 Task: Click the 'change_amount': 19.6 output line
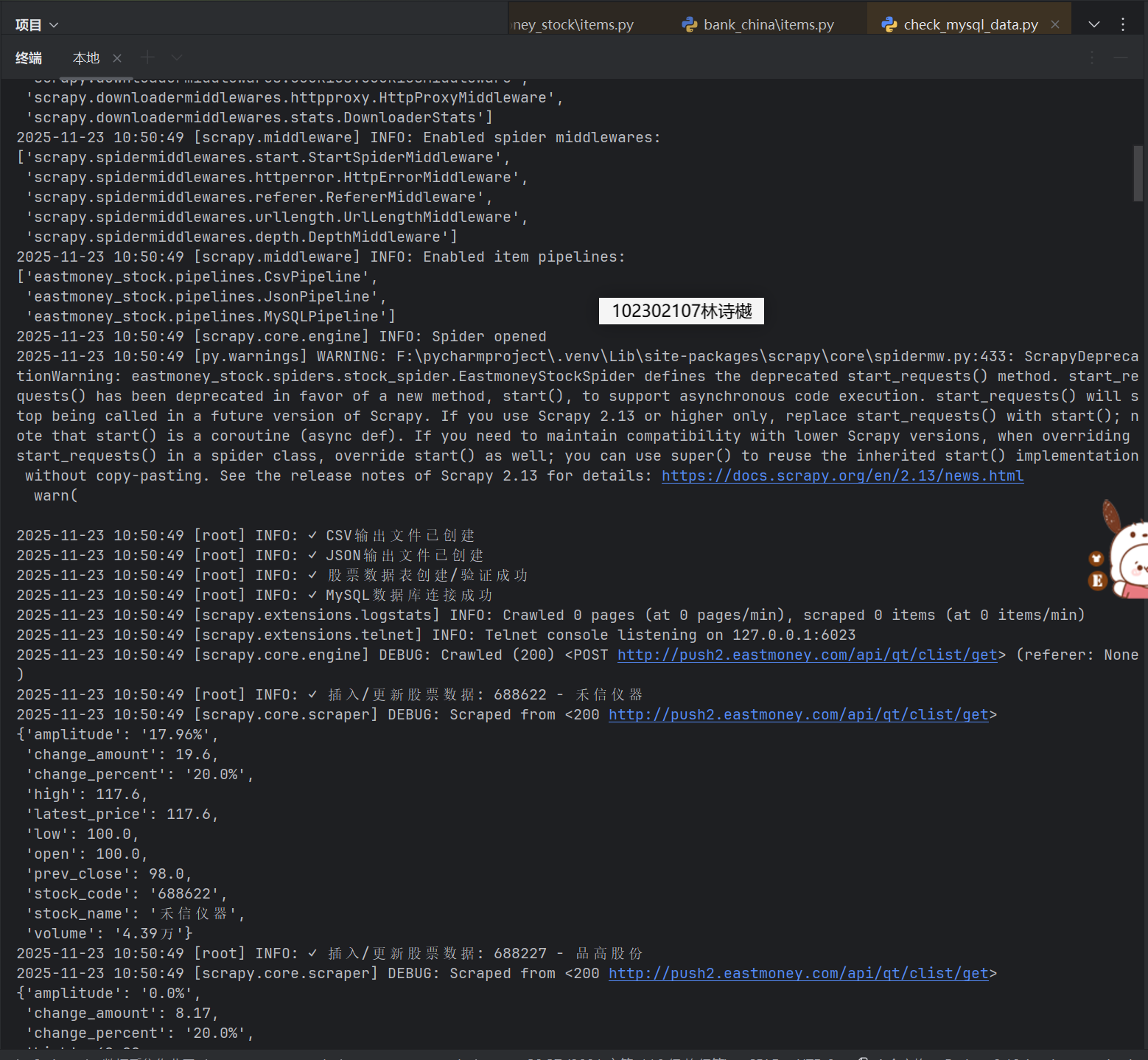tap(122, 754)
